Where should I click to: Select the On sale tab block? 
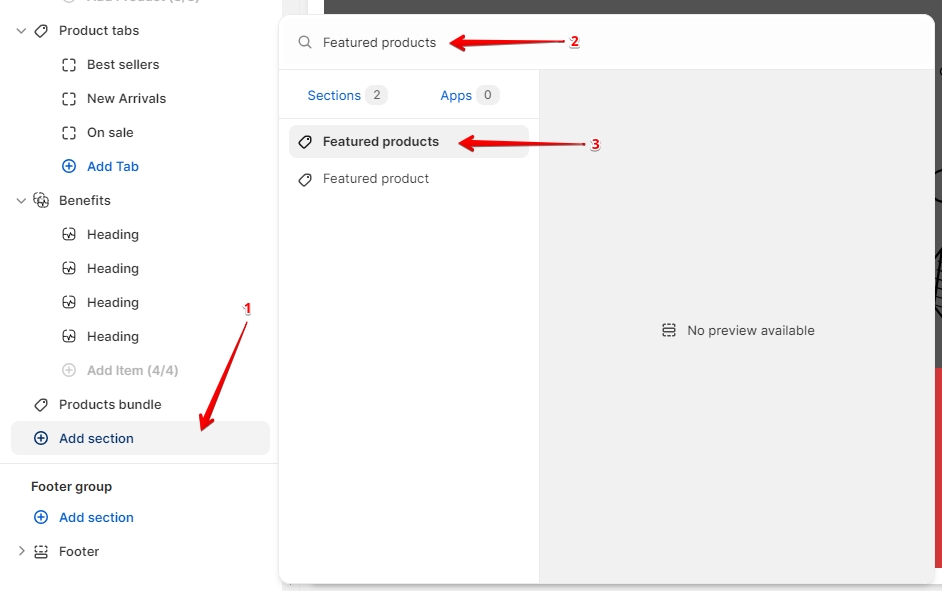pos(110,133)
